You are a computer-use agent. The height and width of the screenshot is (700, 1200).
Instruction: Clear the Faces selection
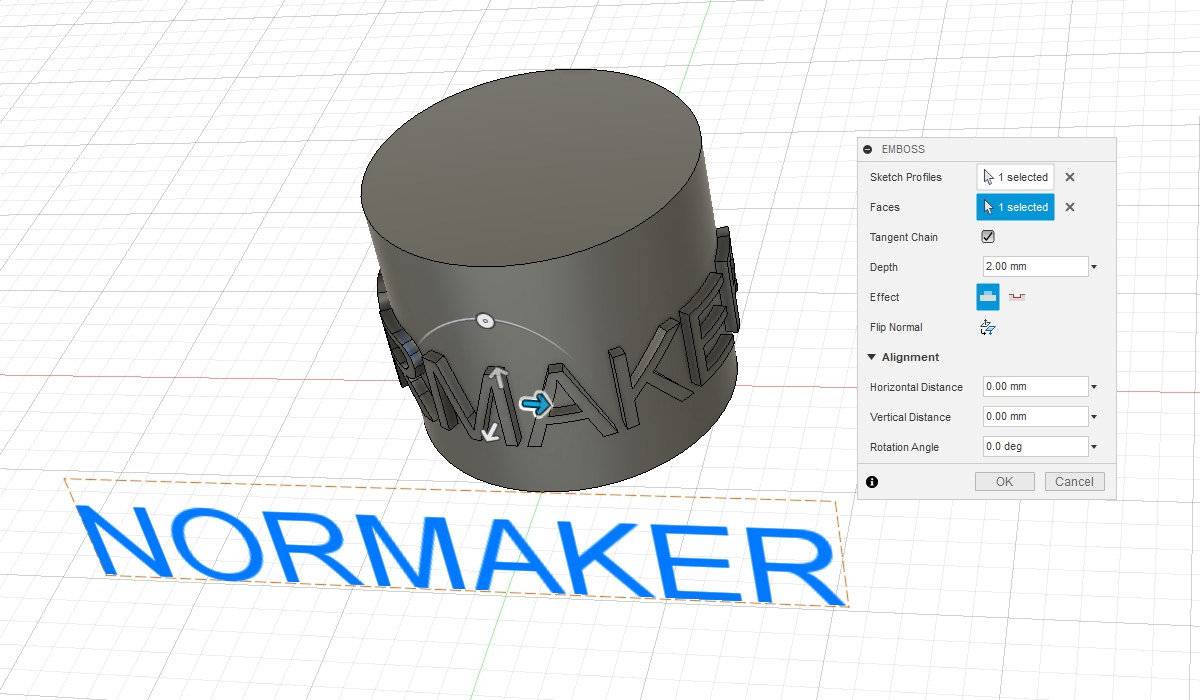[x=1069, y=207]
